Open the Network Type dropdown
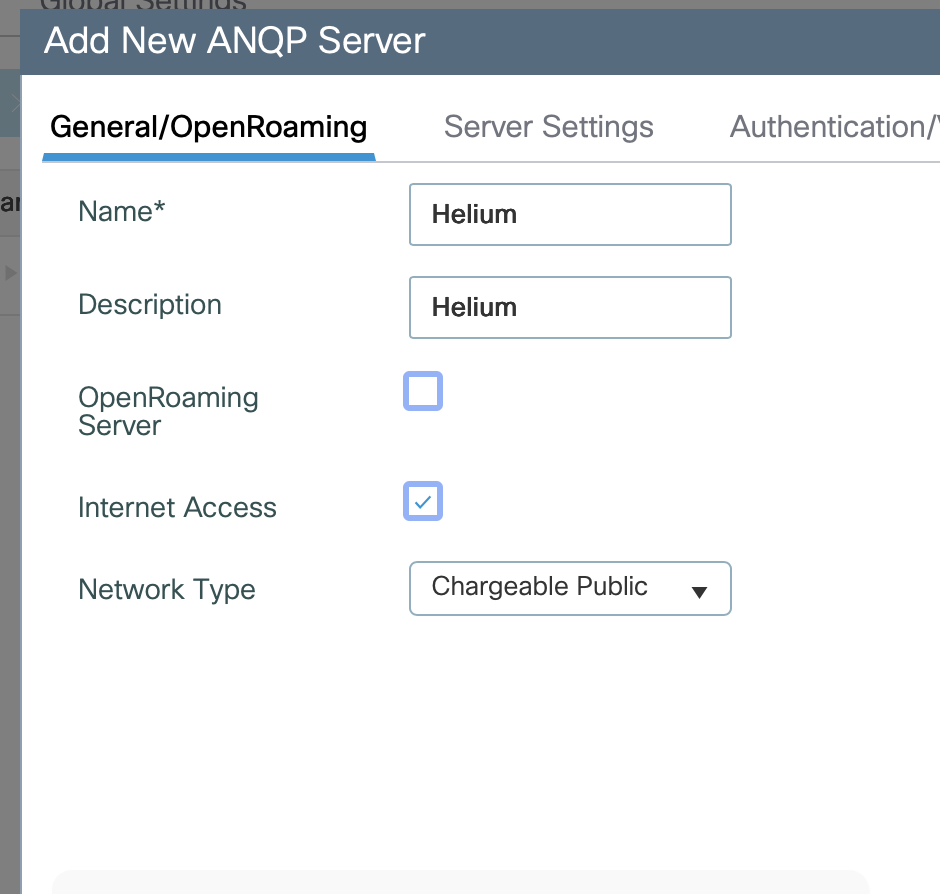This screenshot has width=940, height=894. click(x=569, y=588)
